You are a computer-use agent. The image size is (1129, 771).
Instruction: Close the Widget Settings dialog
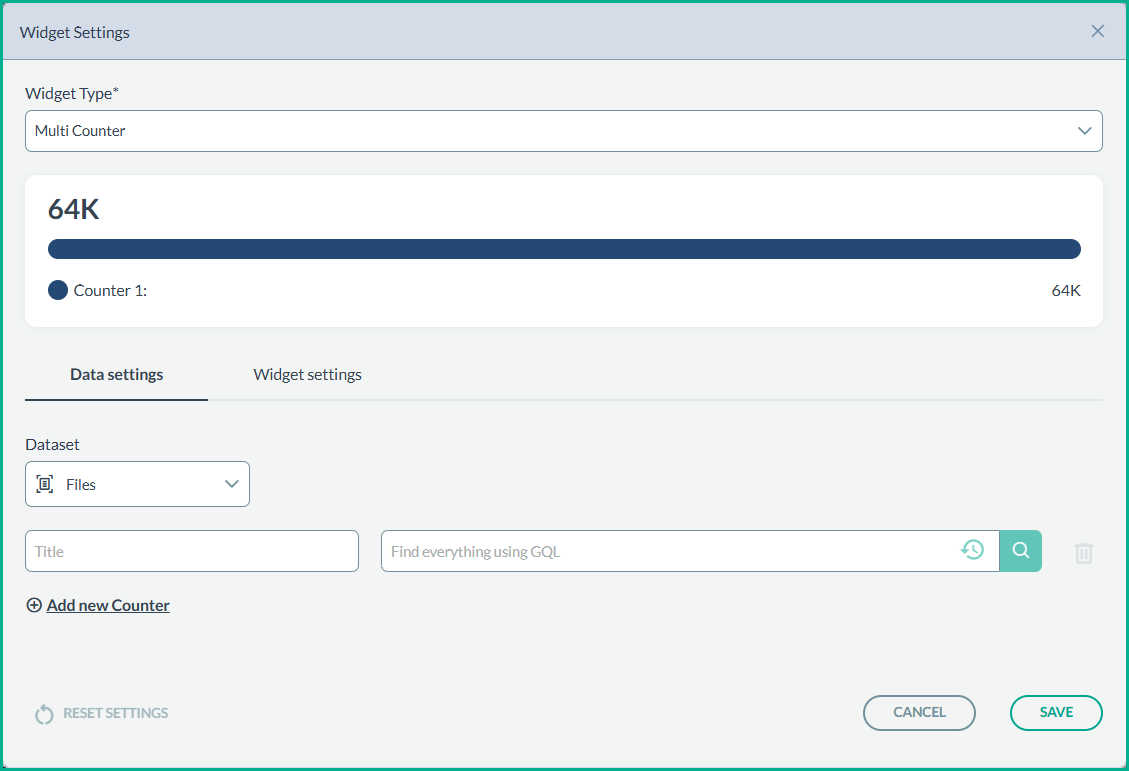(x=1097, y=31)
